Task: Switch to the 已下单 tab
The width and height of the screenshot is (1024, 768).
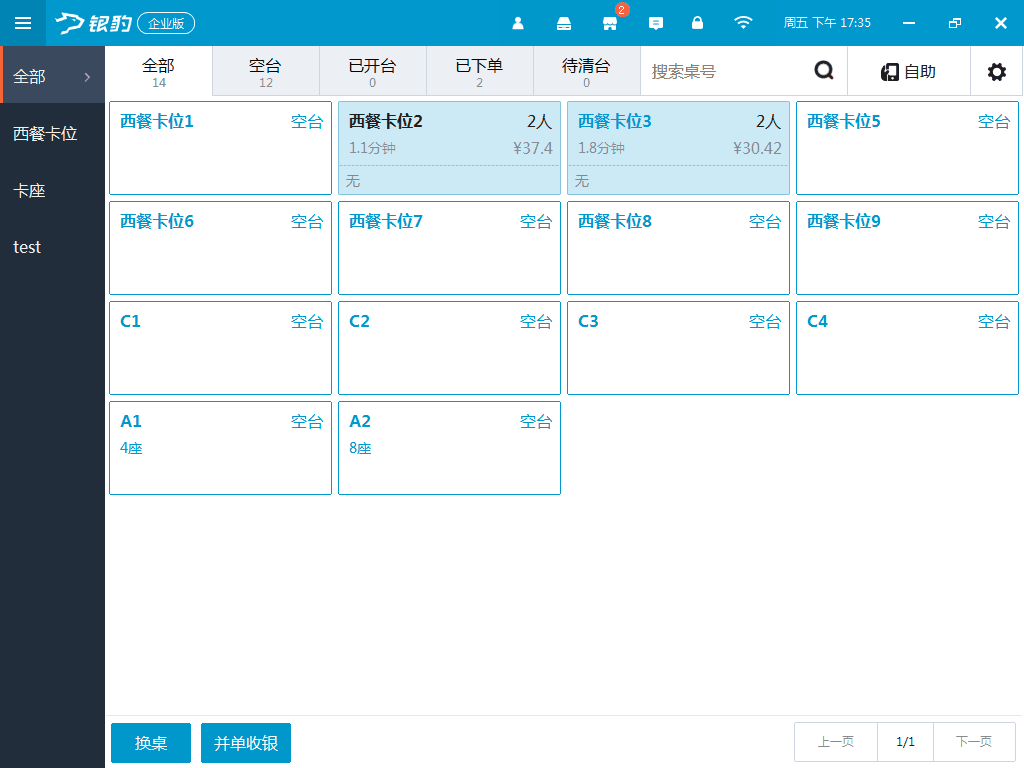Action: pos(480,71)
